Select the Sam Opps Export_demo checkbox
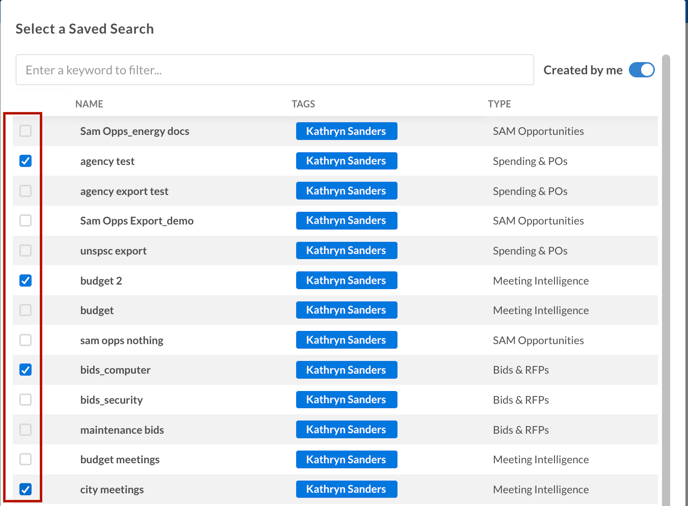688x506 pixels. click(25, 220)
